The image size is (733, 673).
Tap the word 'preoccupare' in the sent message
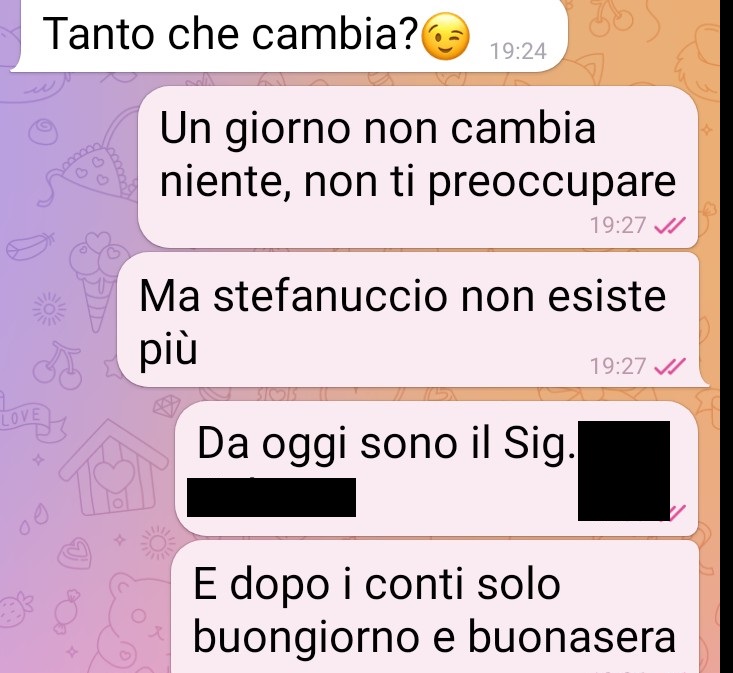552,181
